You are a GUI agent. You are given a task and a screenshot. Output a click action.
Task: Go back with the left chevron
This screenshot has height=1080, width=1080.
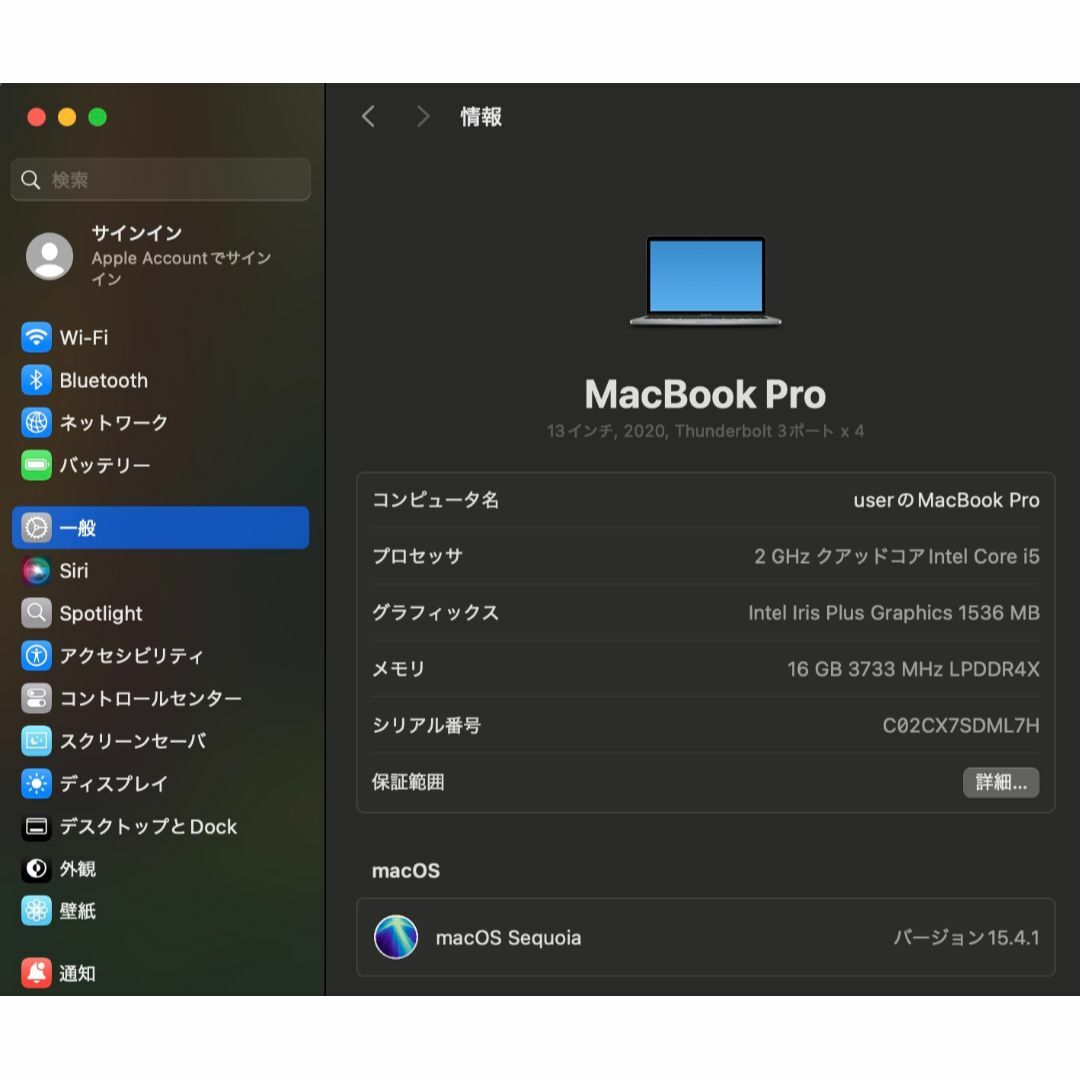pos(368,116)
